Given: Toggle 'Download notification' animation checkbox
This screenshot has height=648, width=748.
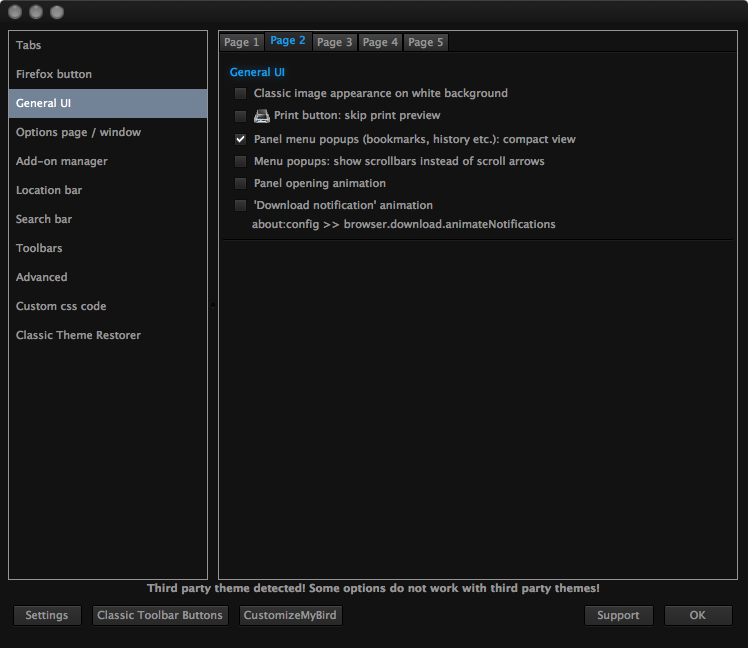Looking at the screenshot, I should pyautogui.click(x=240, y=205).
